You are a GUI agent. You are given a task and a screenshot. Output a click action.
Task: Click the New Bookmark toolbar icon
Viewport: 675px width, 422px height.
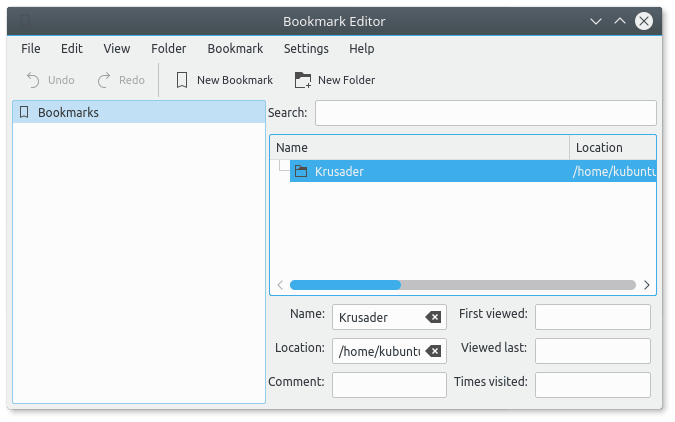[x=182, y=80]
